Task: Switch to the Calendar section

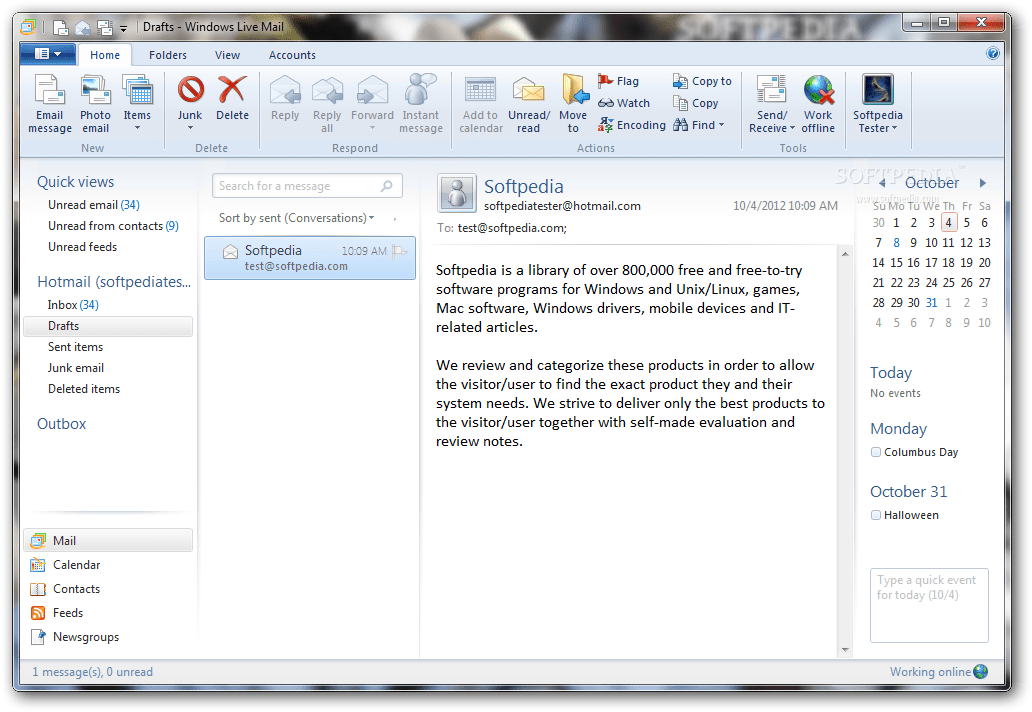Action: tap(65, 565)
